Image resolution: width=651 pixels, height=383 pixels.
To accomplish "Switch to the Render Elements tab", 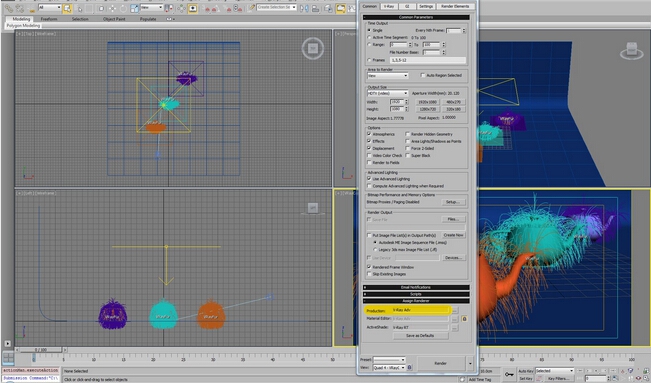I will (x=455, y=6).
